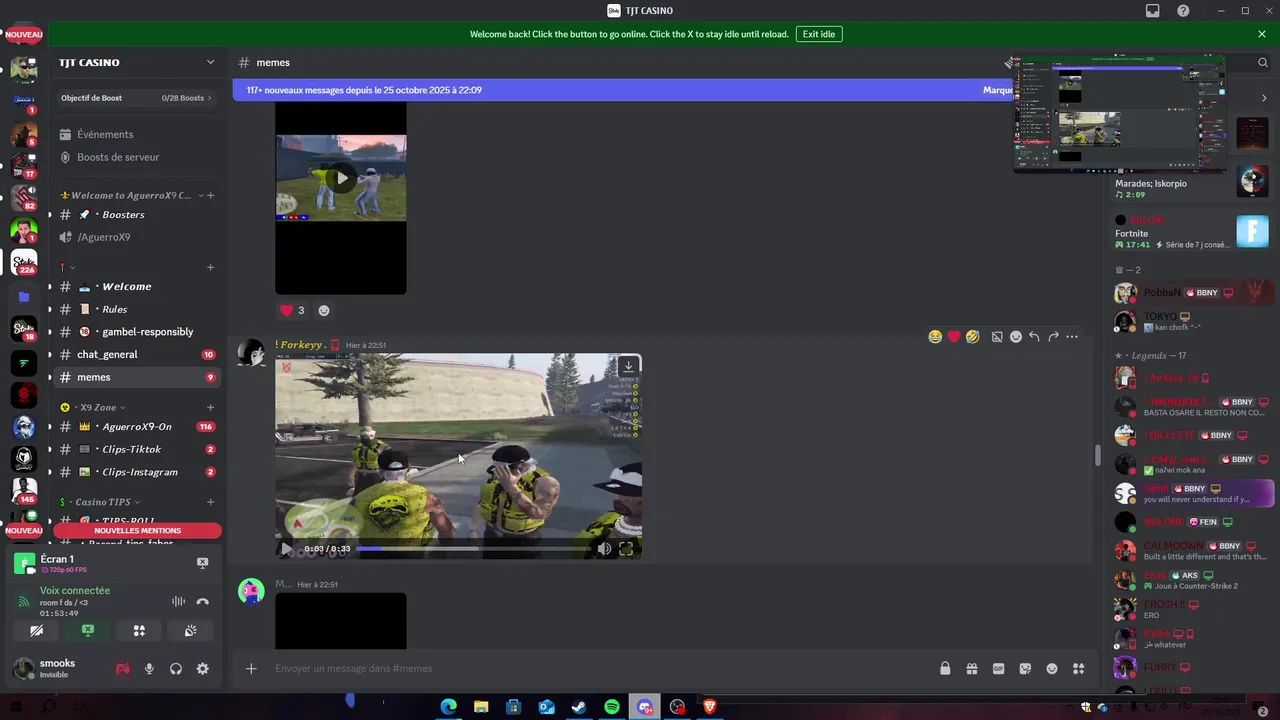Reply to Forkeyy's message
Screen dimensions: 1280x720
point(1034,337)
